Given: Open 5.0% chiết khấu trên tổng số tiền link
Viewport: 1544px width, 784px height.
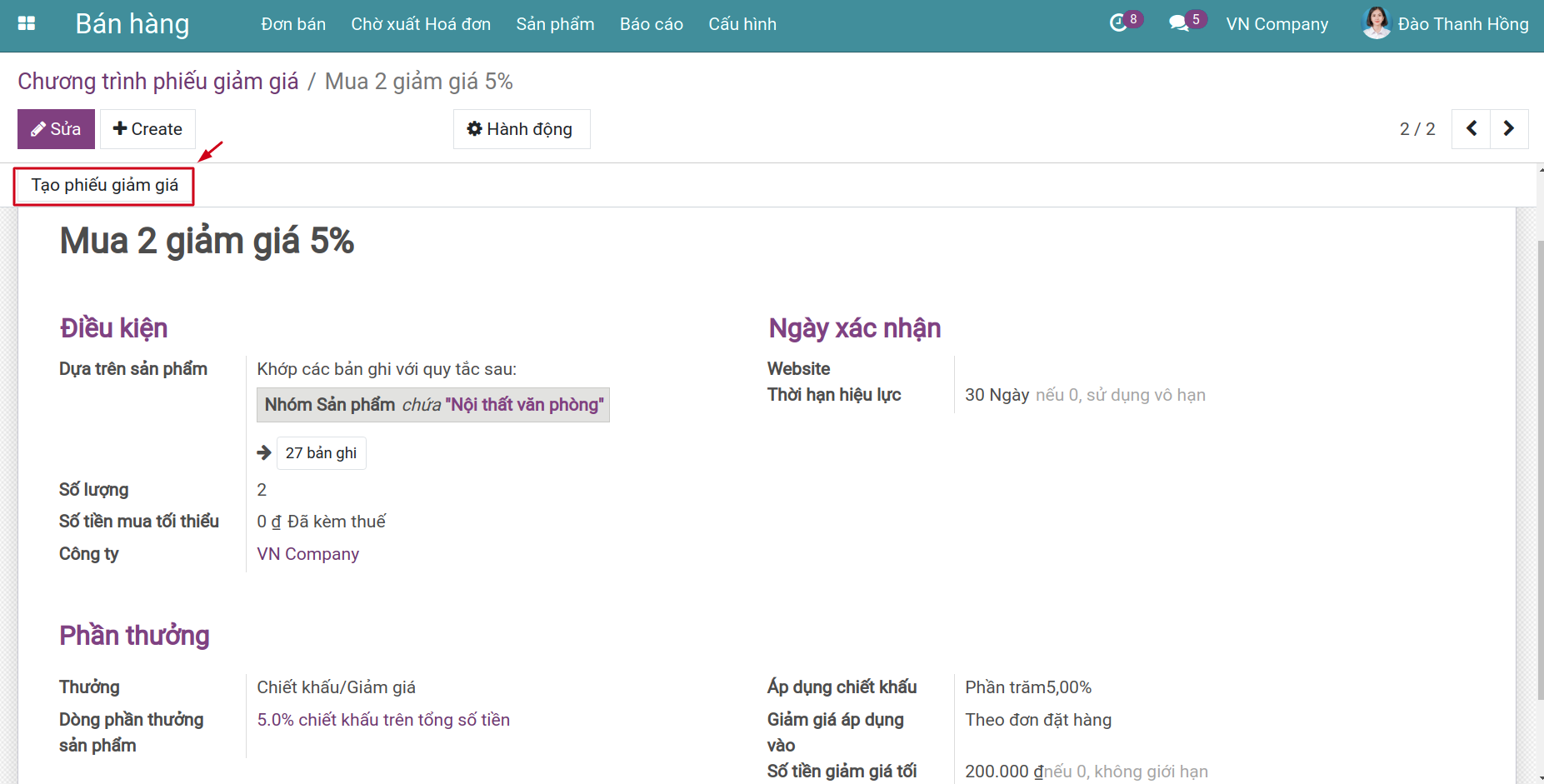Looking at the screenshot, I should pos(383,720).
